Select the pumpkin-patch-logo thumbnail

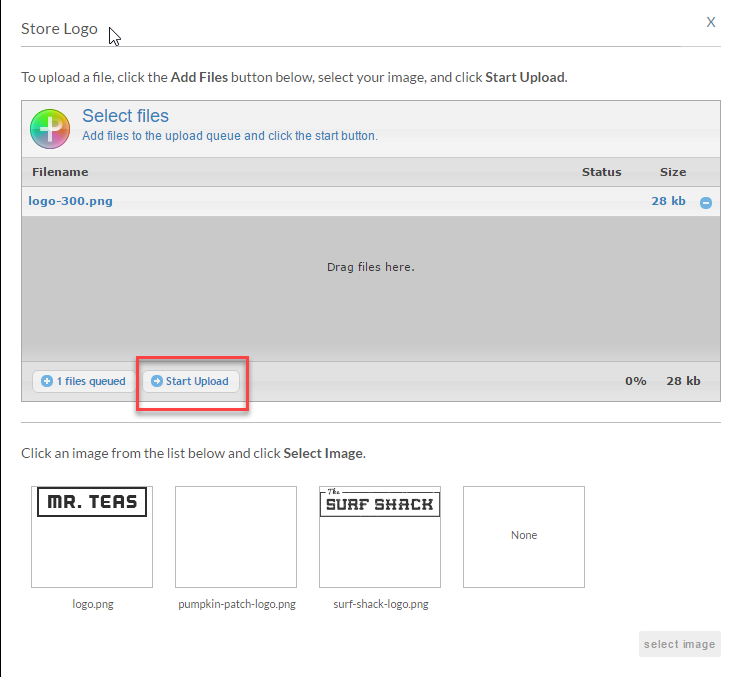236,537
